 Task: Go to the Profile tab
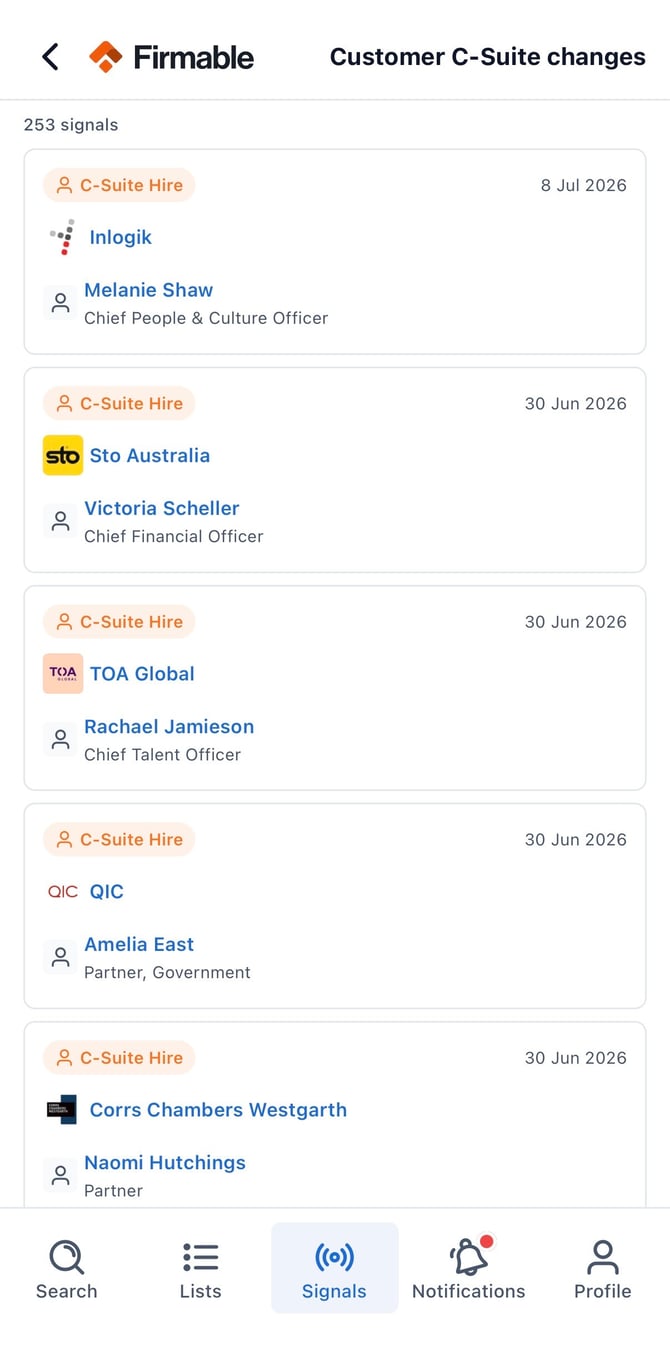coord(602,1269)
